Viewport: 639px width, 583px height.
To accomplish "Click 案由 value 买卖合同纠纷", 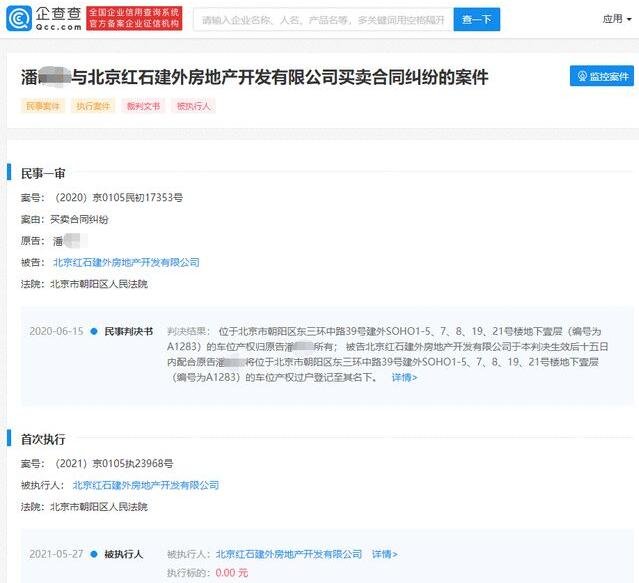I will coord(79,220).
